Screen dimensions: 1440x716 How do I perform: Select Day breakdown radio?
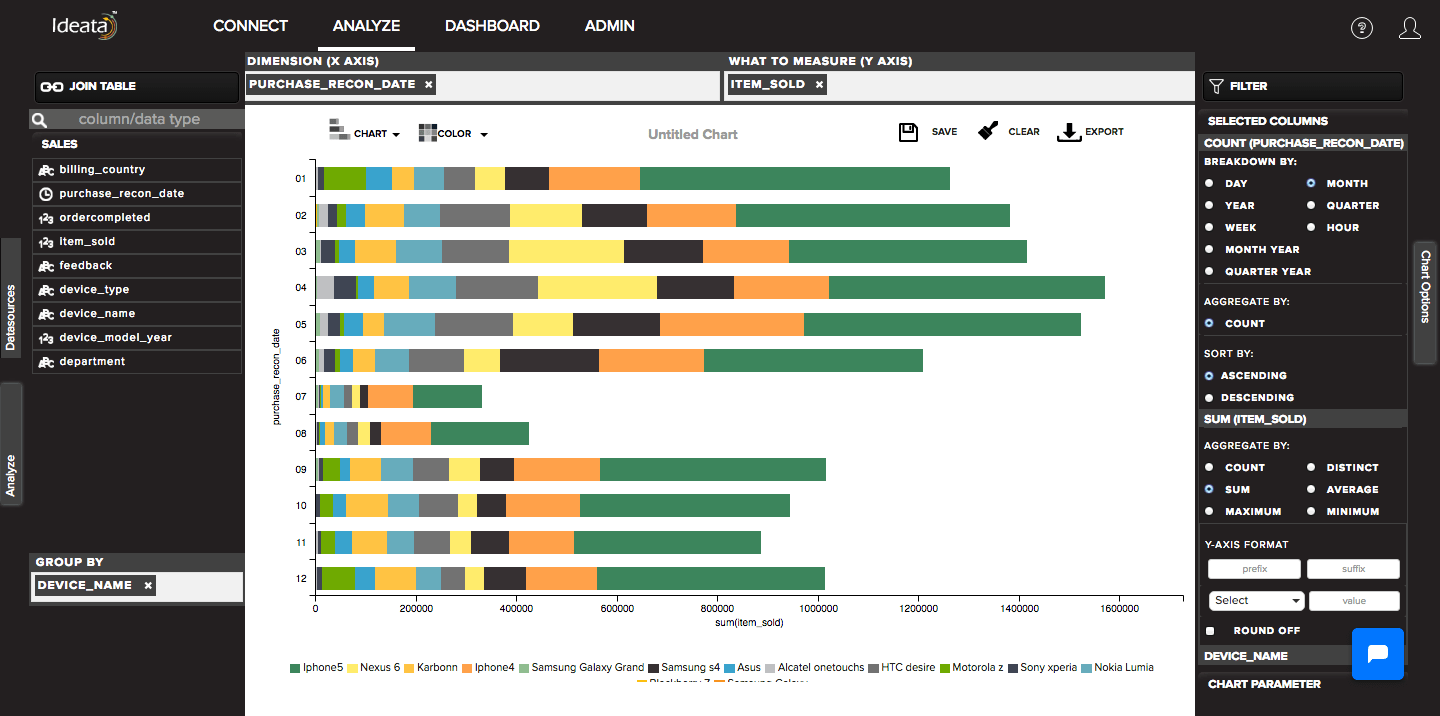pos(1209,184)
